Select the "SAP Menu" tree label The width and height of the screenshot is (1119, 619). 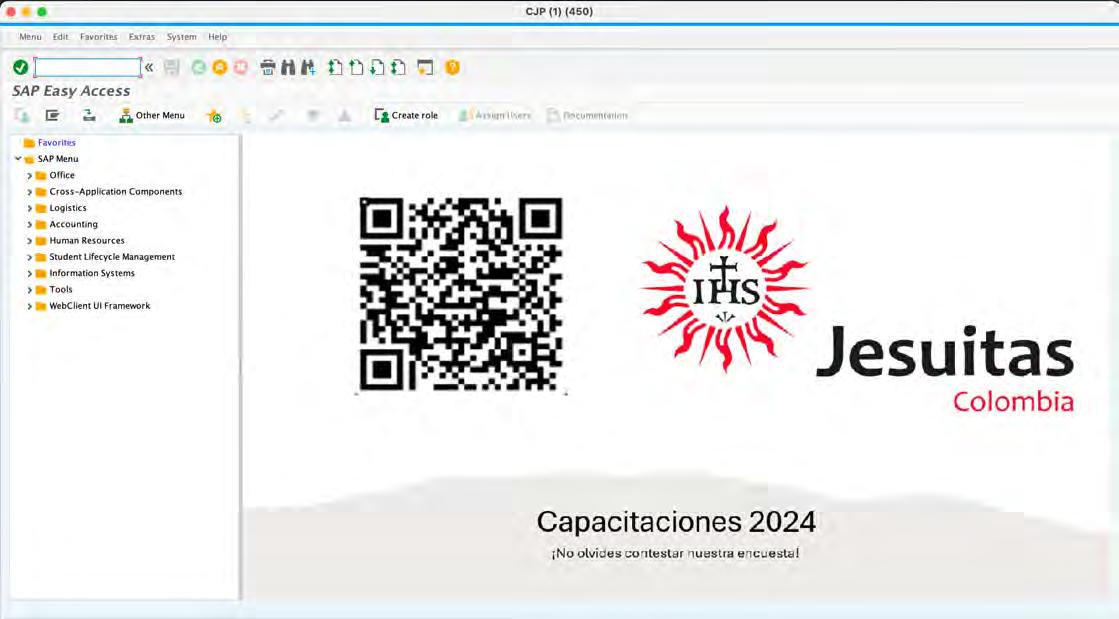(58, 158)
